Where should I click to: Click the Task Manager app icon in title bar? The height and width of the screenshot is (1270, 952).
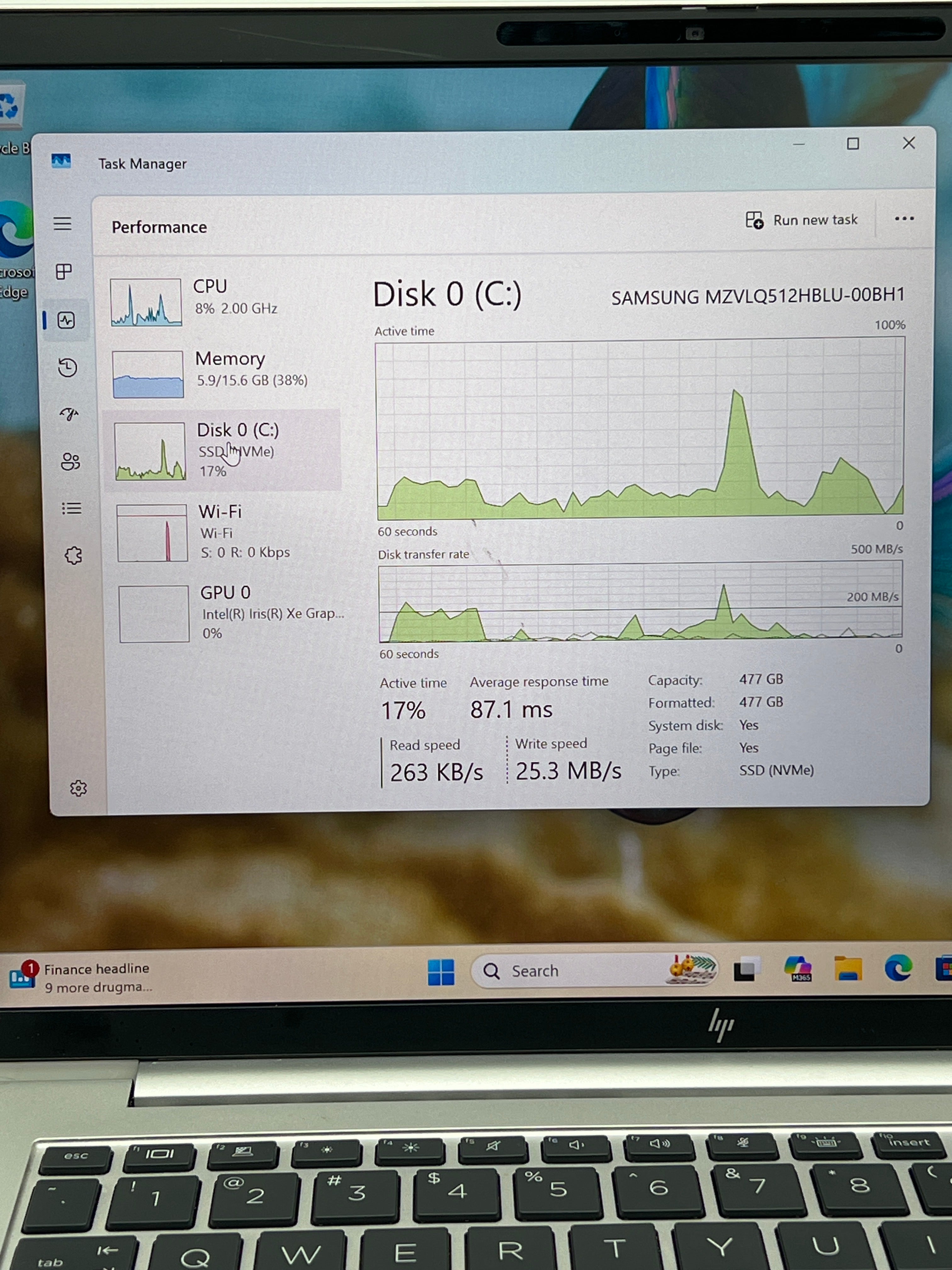pos(61,161)
